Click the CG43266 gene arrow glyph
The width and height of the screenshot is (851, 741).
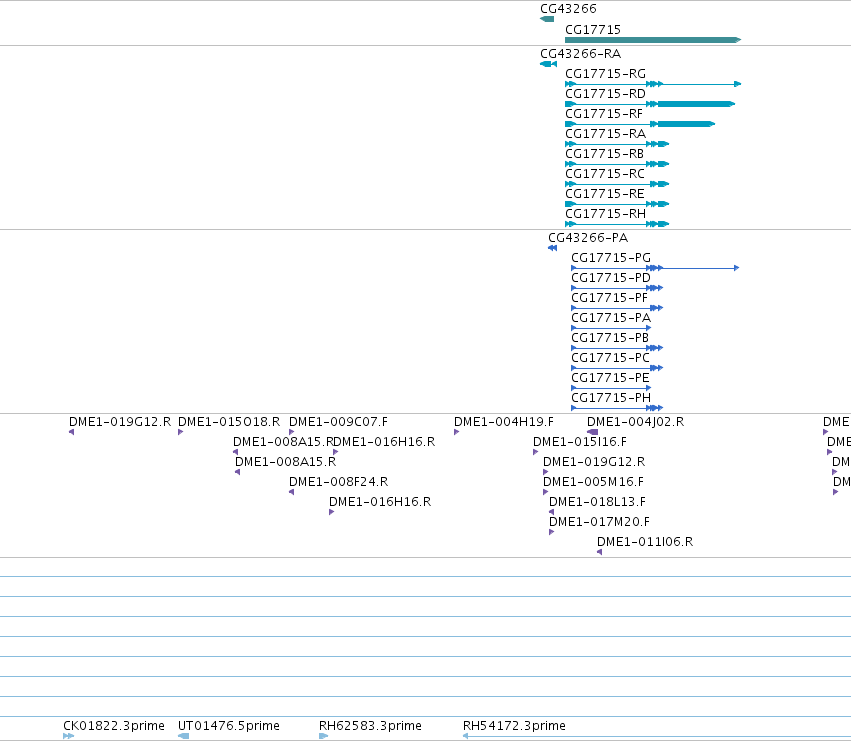pos(547,19)
